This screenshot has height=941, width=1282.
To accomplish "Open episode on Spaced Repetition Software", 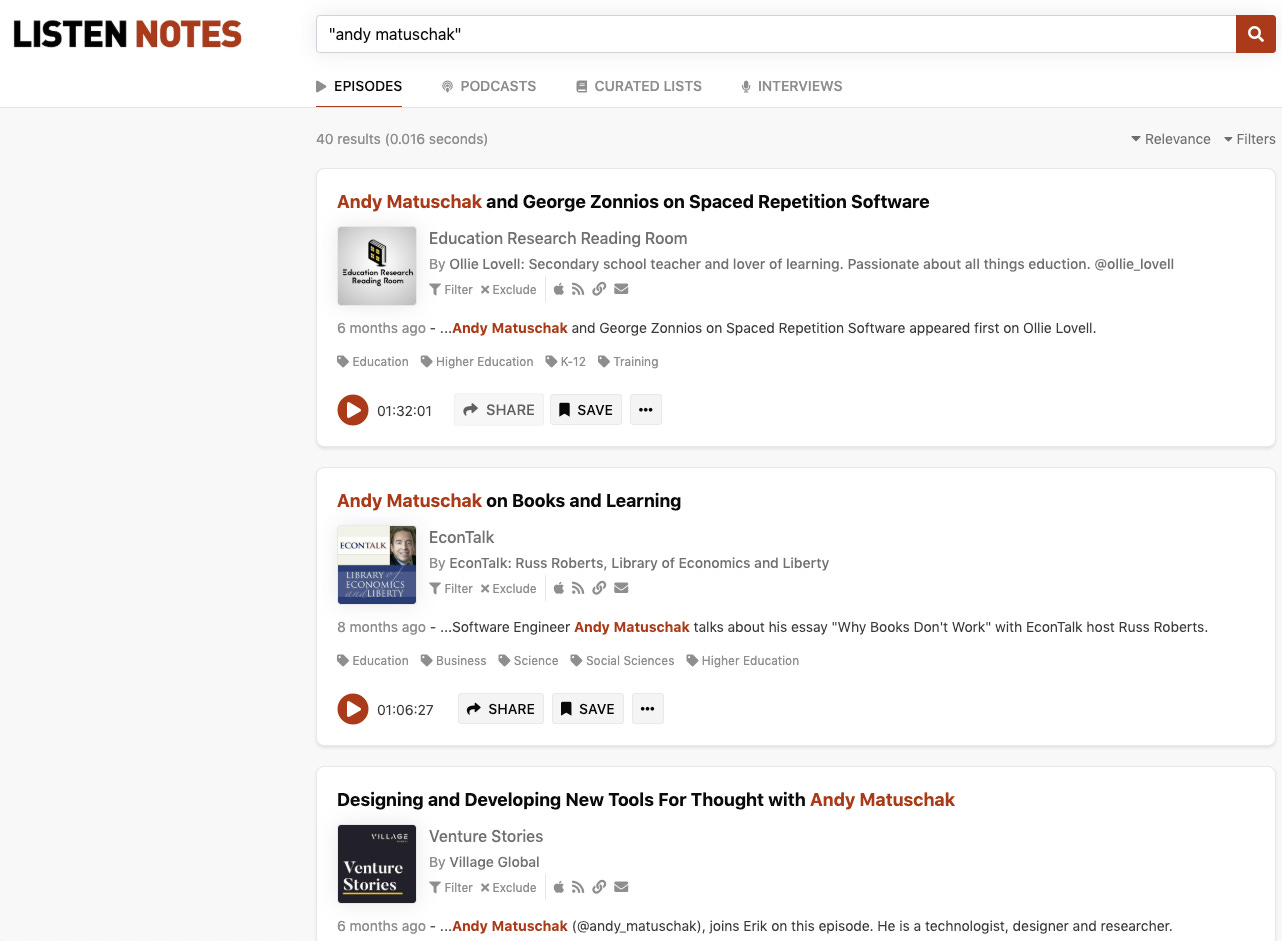I will pos(633,201).
